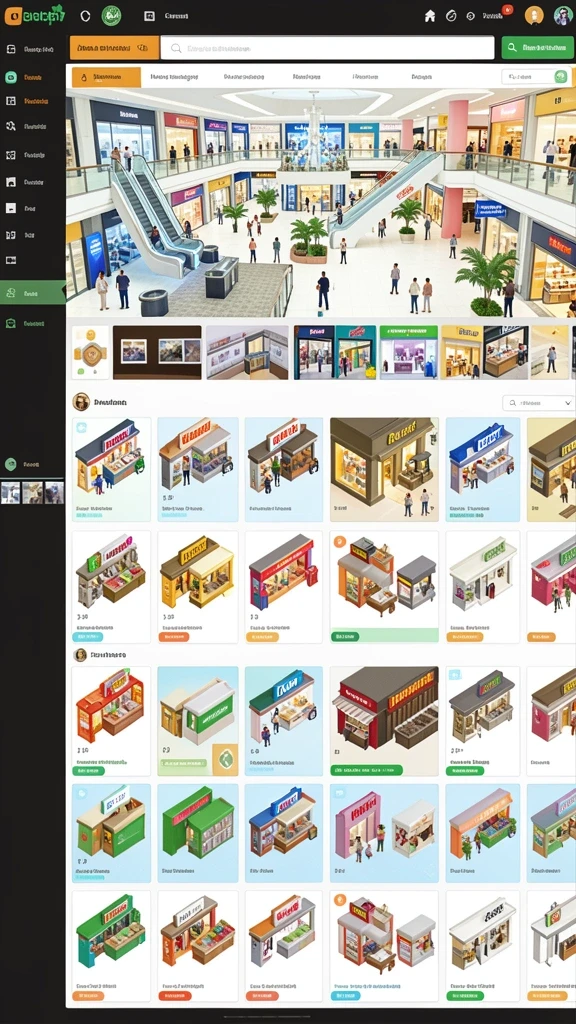Click the circular arrow icon beside the home icon
The width and height of the screenshot is (576, 1024).
(450, 16)
